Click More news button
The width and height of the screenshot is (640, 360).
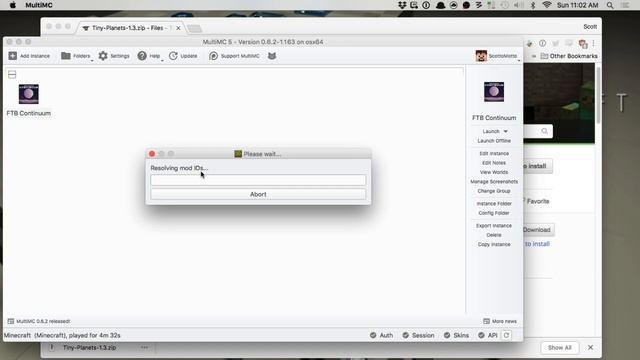click(x=500, y=321)
